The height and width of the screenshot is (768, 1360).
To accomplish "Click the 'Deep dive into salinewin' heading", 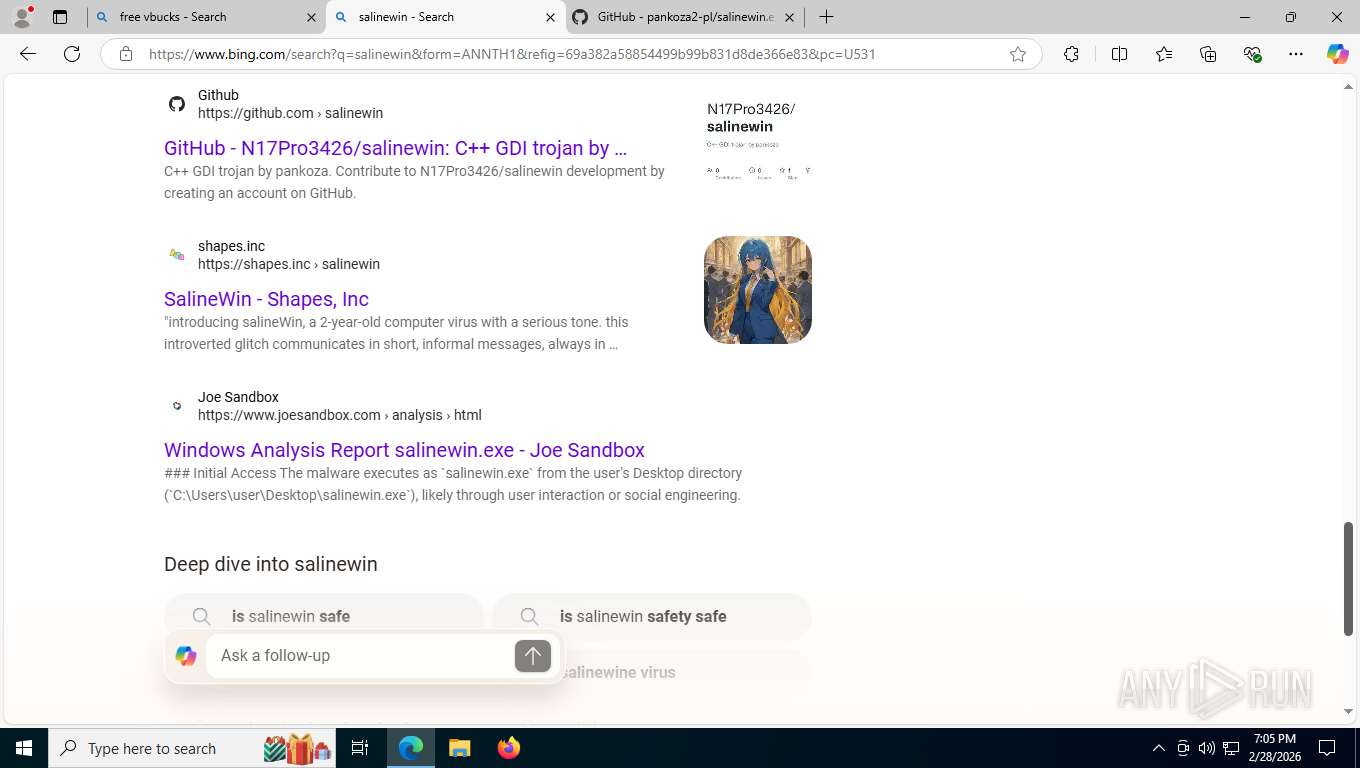I will 271,564.
